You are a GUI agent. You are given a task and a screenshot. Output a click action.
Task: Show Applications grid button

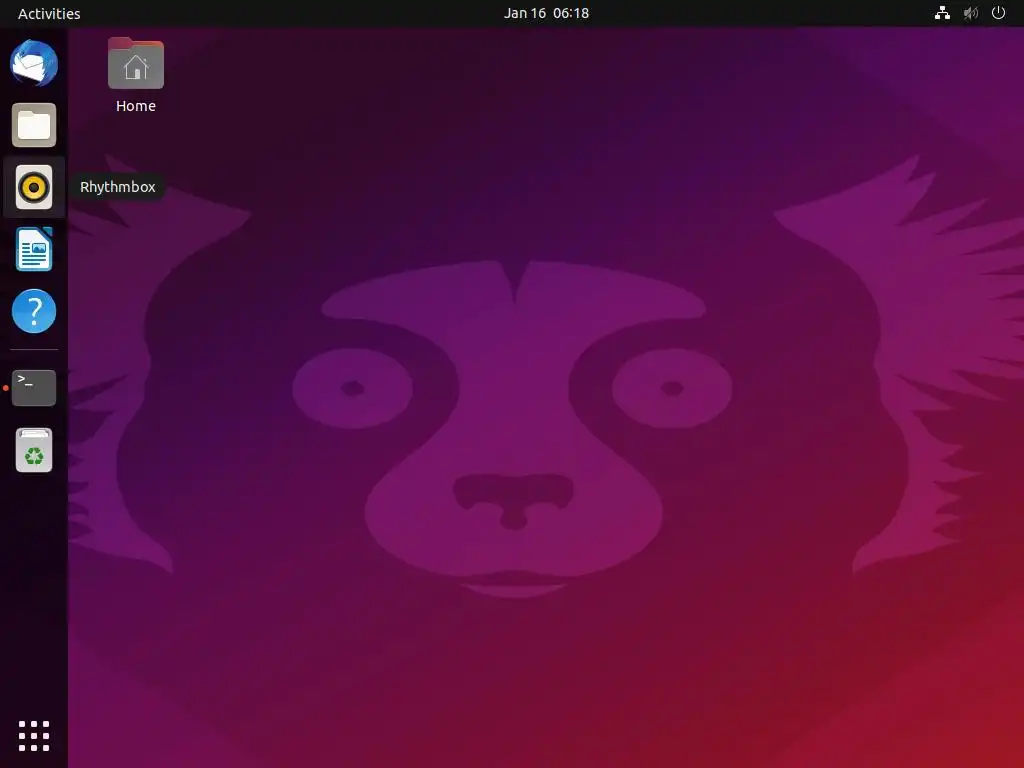(34, 736)
